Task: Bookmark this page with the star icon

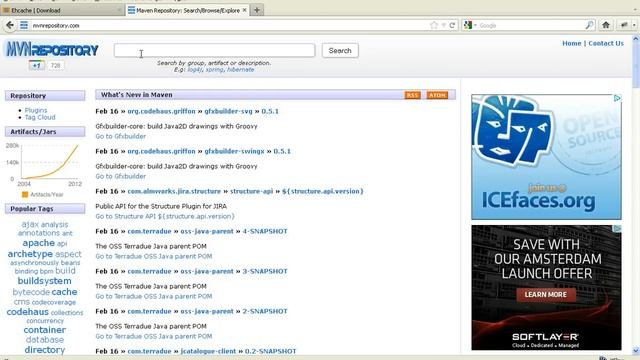Action: coord(433,25)
